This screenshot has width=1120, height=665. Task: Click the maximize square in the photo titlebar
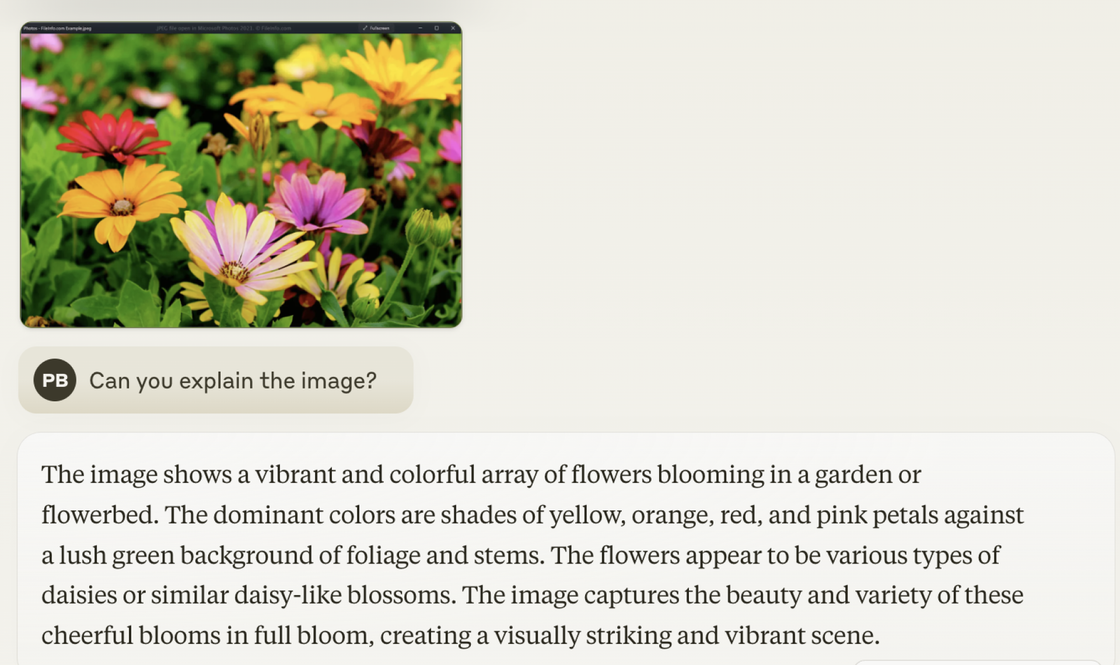coord(436,28)
